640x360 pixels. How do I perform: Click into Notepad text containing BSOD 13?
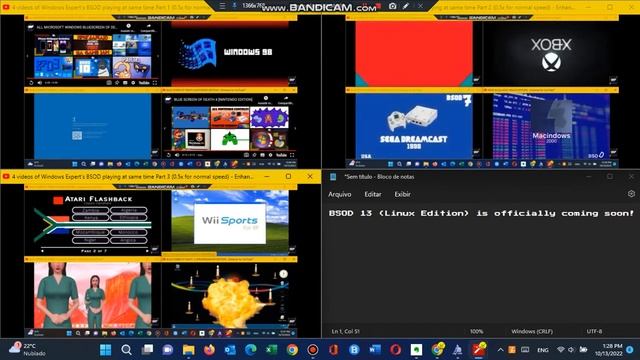click(x=481, y=213)
